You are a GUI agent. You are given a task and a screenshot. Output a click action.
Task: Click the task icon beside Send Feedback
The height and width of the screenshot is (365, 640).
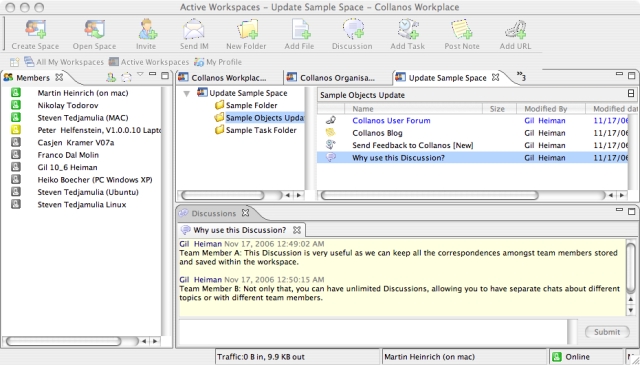[331, 145]
